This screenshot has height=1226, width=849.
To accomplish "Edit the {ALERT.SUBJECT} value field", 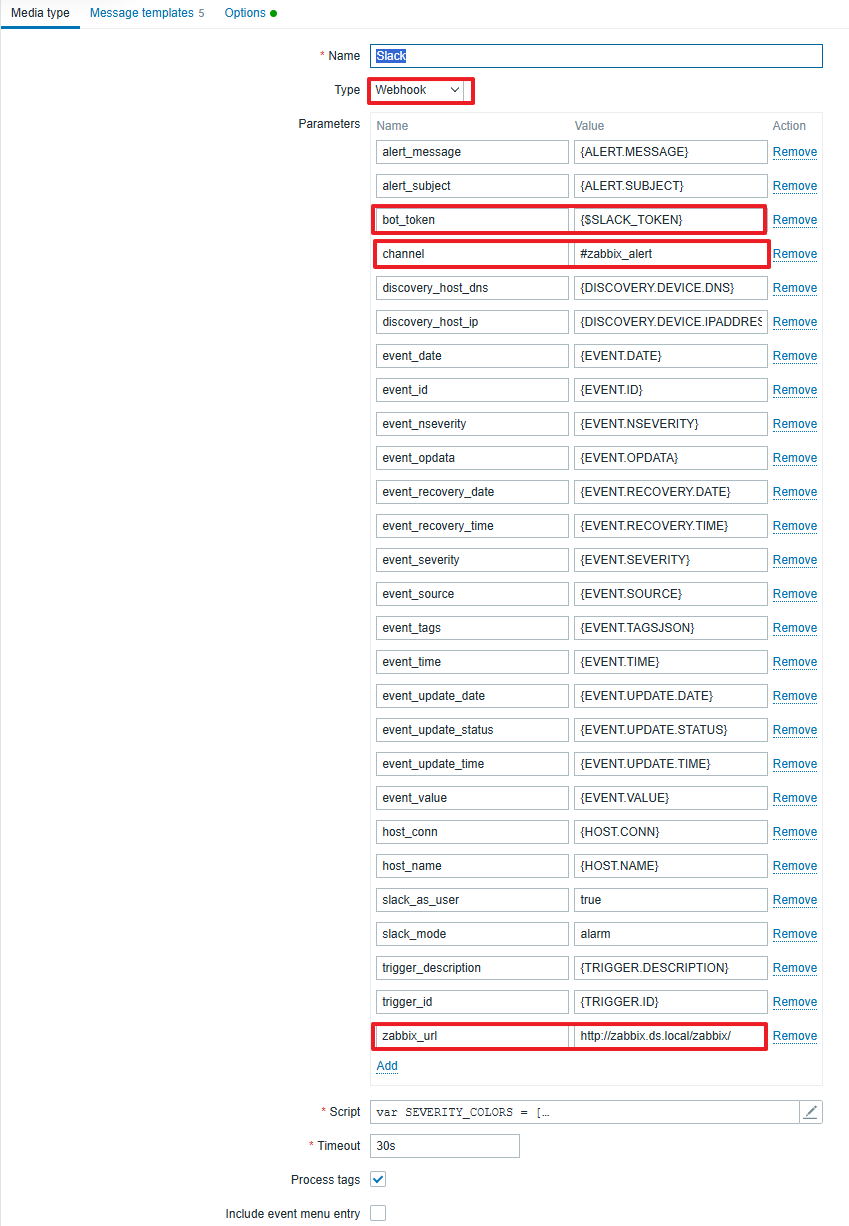I will [x=671, y=186].
